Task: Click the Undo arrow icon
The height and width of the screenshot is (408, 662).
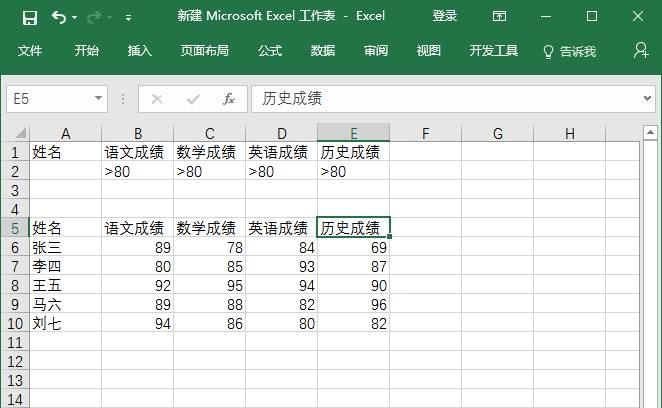Action: coord(59,17)
